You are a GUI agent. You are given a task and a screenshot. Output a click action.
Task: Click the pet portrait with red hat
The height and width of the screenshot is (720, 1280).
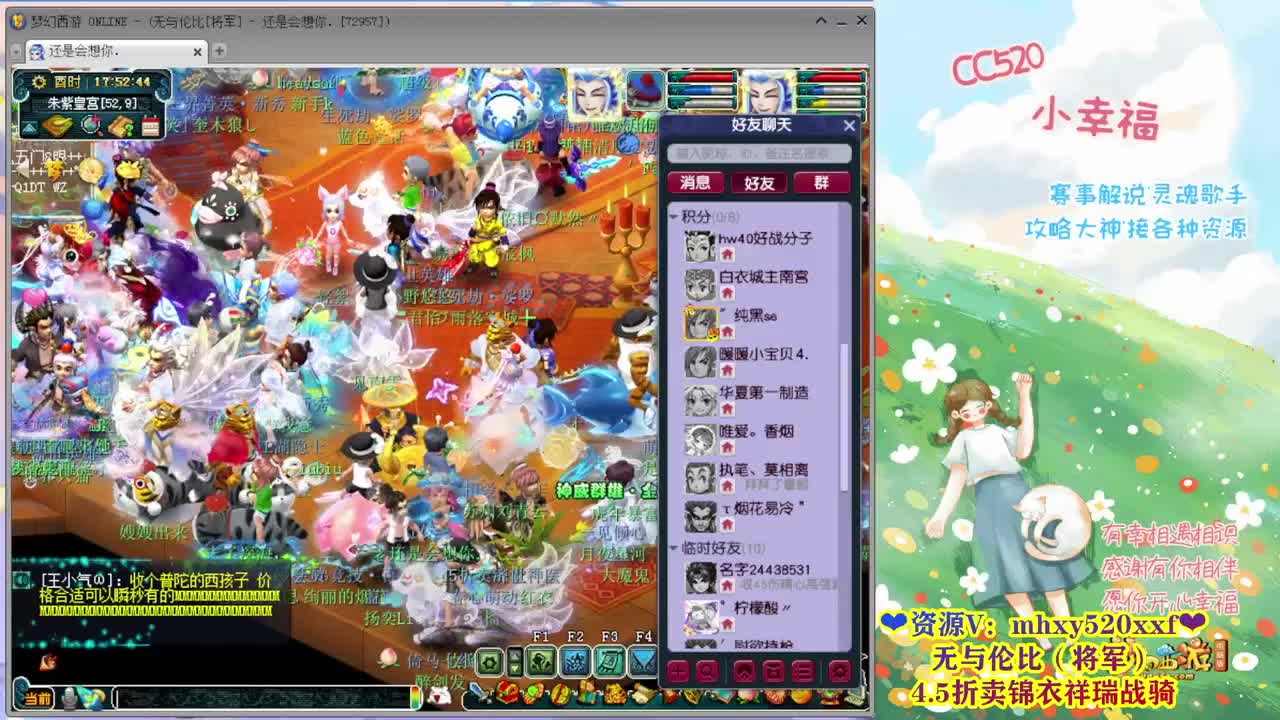(x=646, y=91)
